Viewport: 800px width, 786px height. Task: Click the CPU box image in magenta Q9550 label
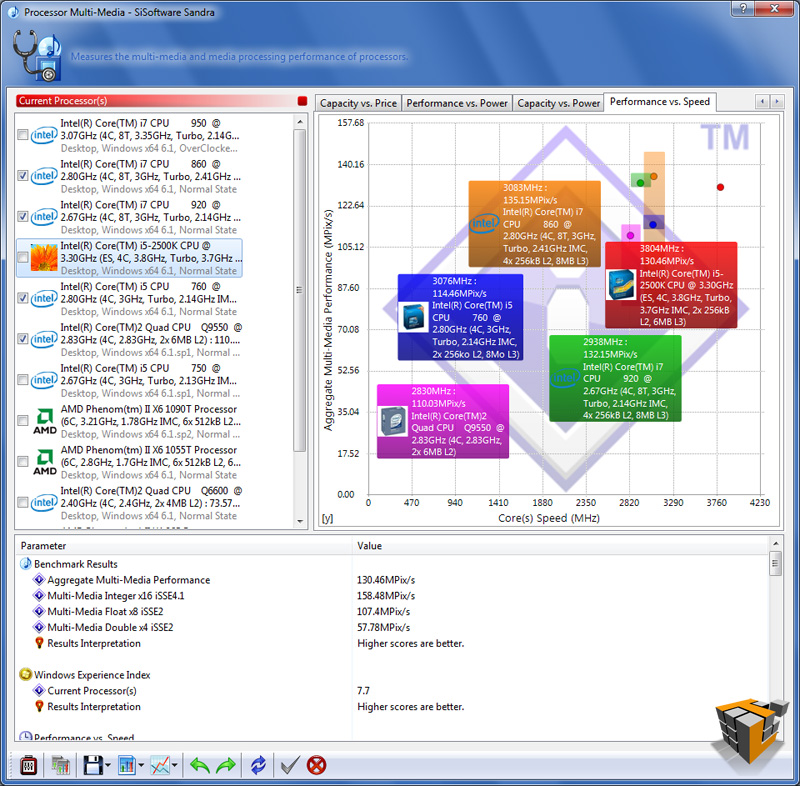coord(393,421)
